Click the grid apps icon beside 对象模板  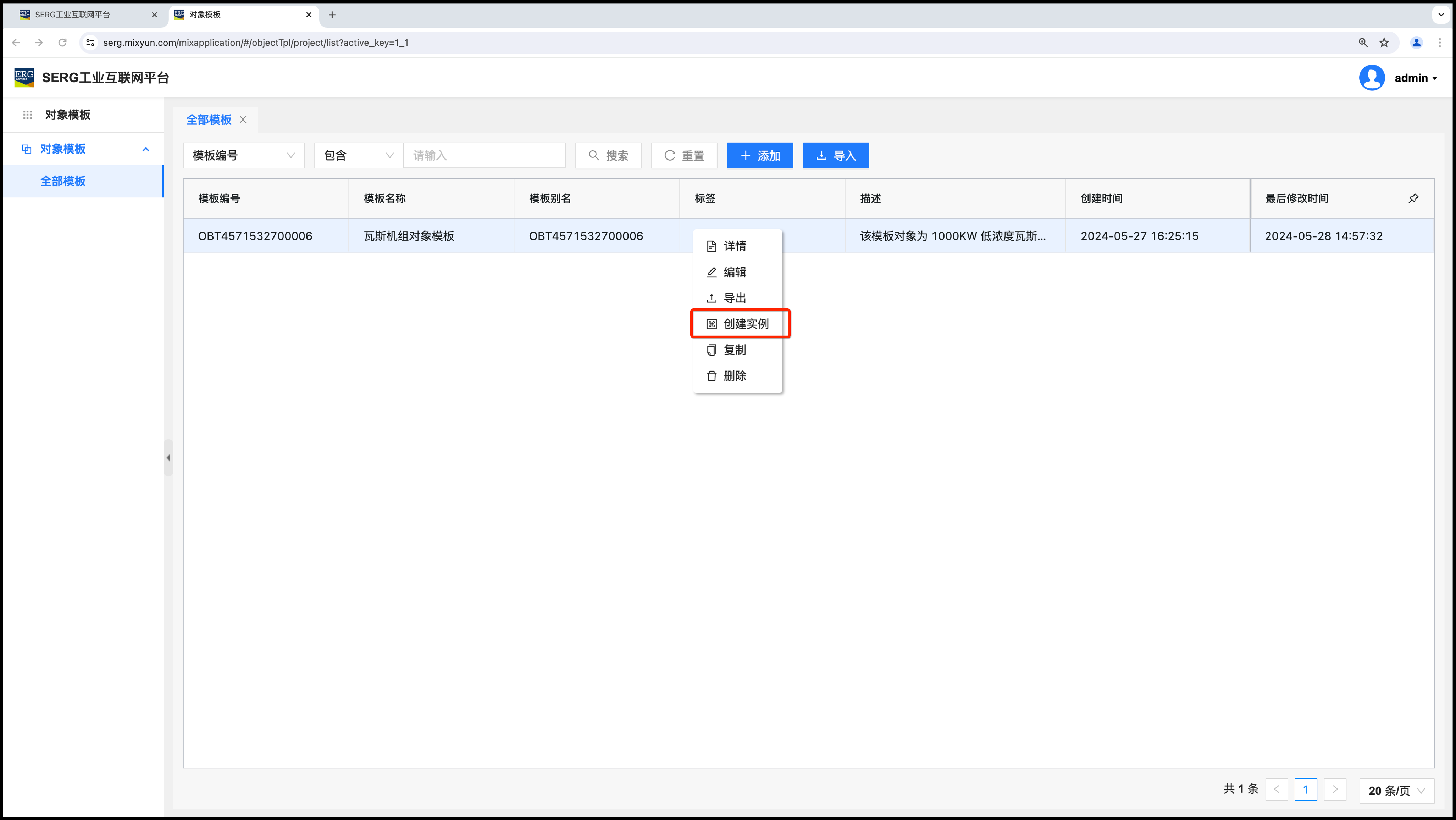pos(27,115)
